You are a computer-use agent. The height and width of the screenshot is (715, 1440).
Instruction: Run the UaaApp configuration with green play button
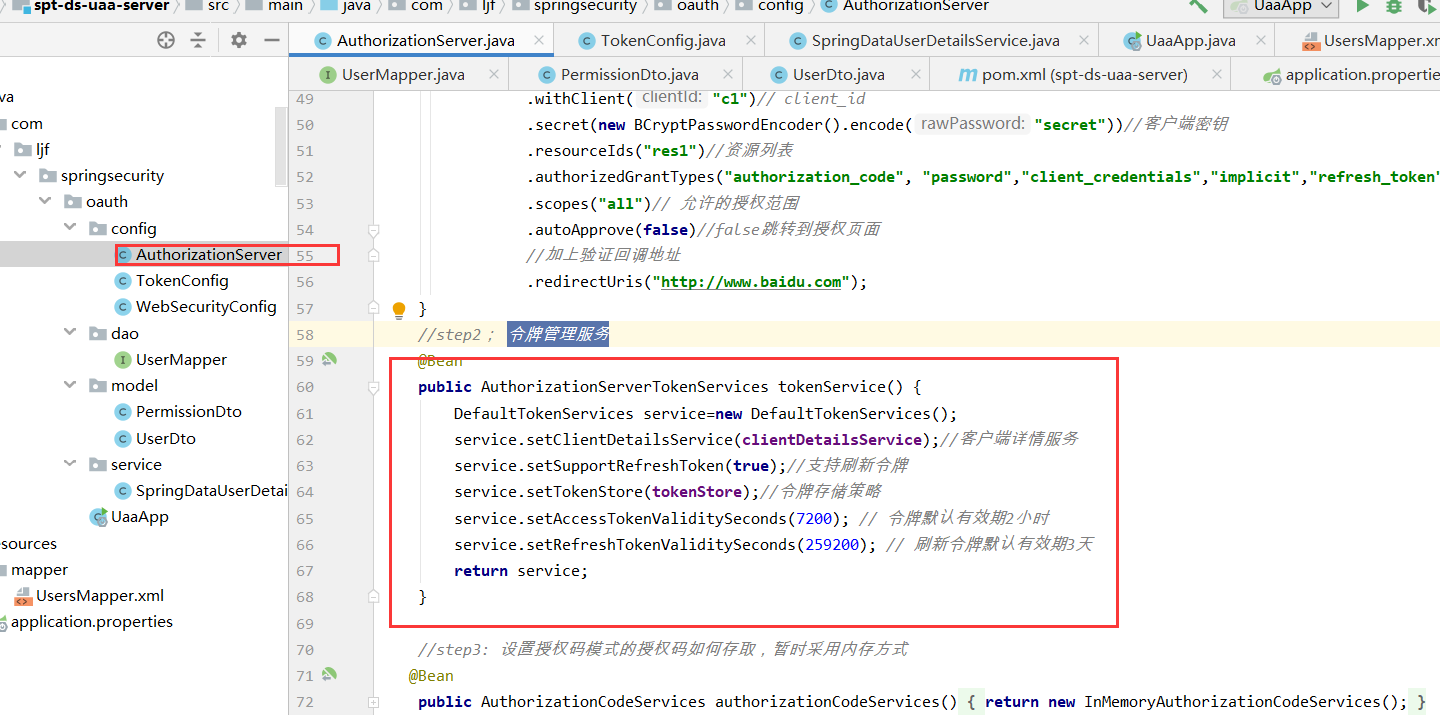point(1362,6)
